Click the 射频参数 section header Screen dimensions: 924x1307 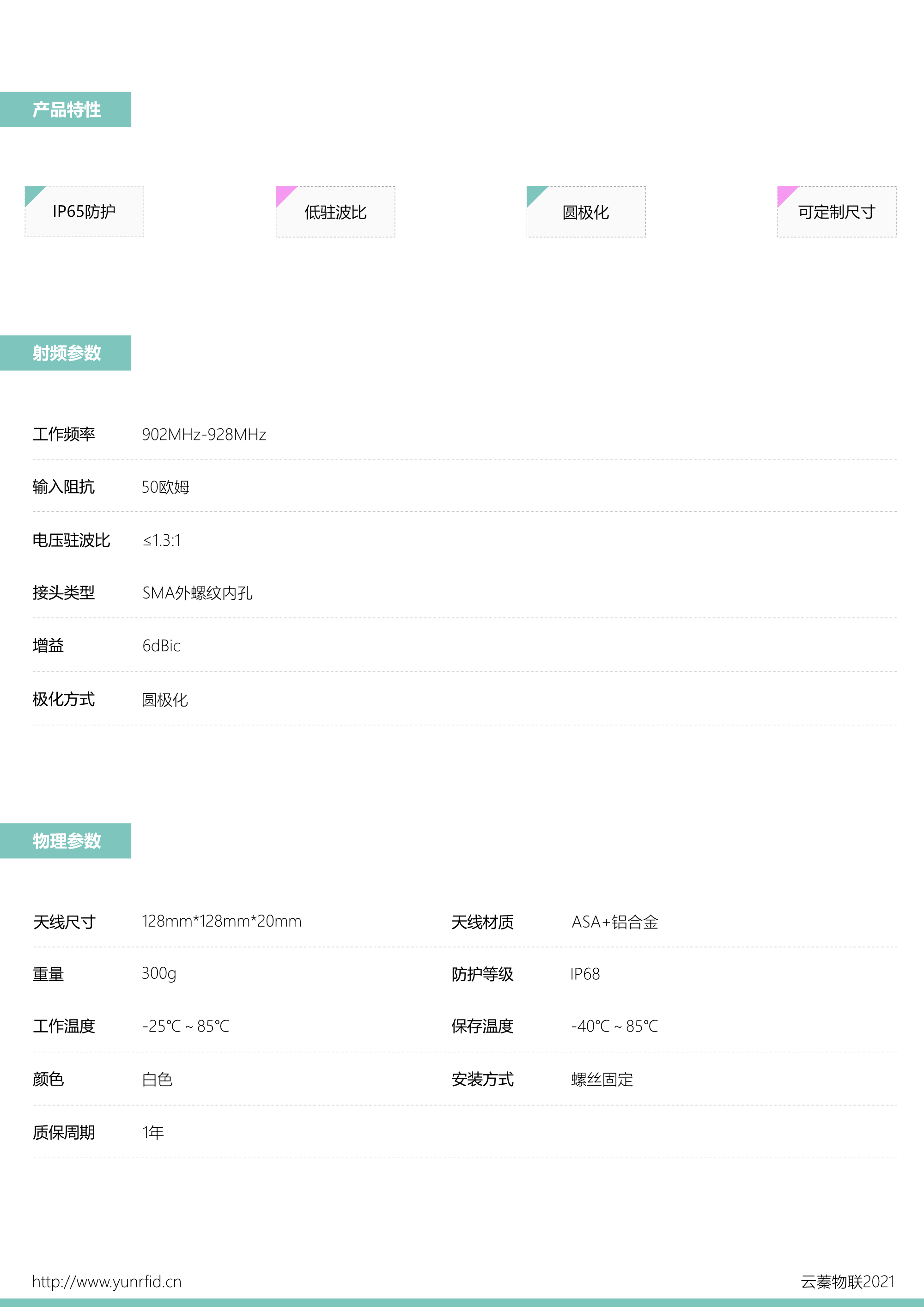click(66, 353)
